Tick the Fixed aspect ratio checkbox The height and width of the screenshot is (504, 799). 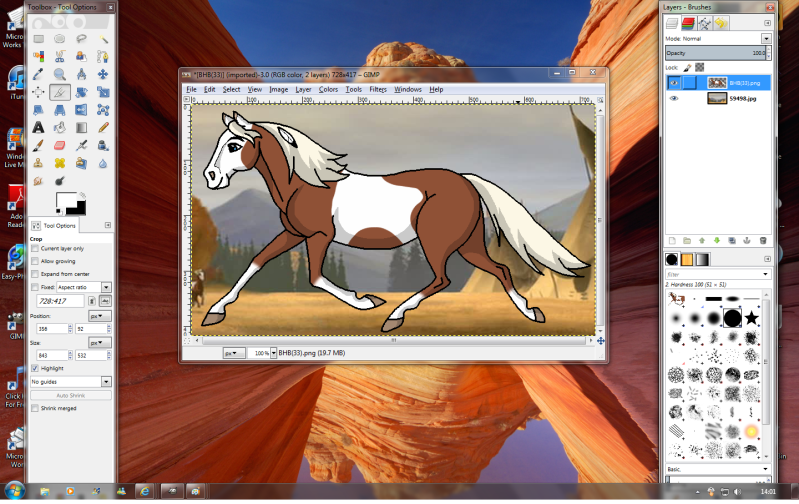pyautogui.click(x=35, y=287)
